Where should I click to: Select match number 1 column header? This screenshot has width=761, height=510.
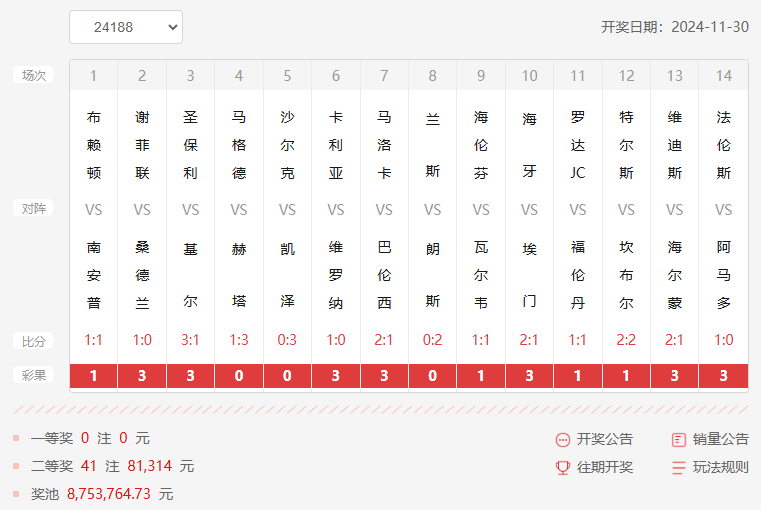point(93,76)
